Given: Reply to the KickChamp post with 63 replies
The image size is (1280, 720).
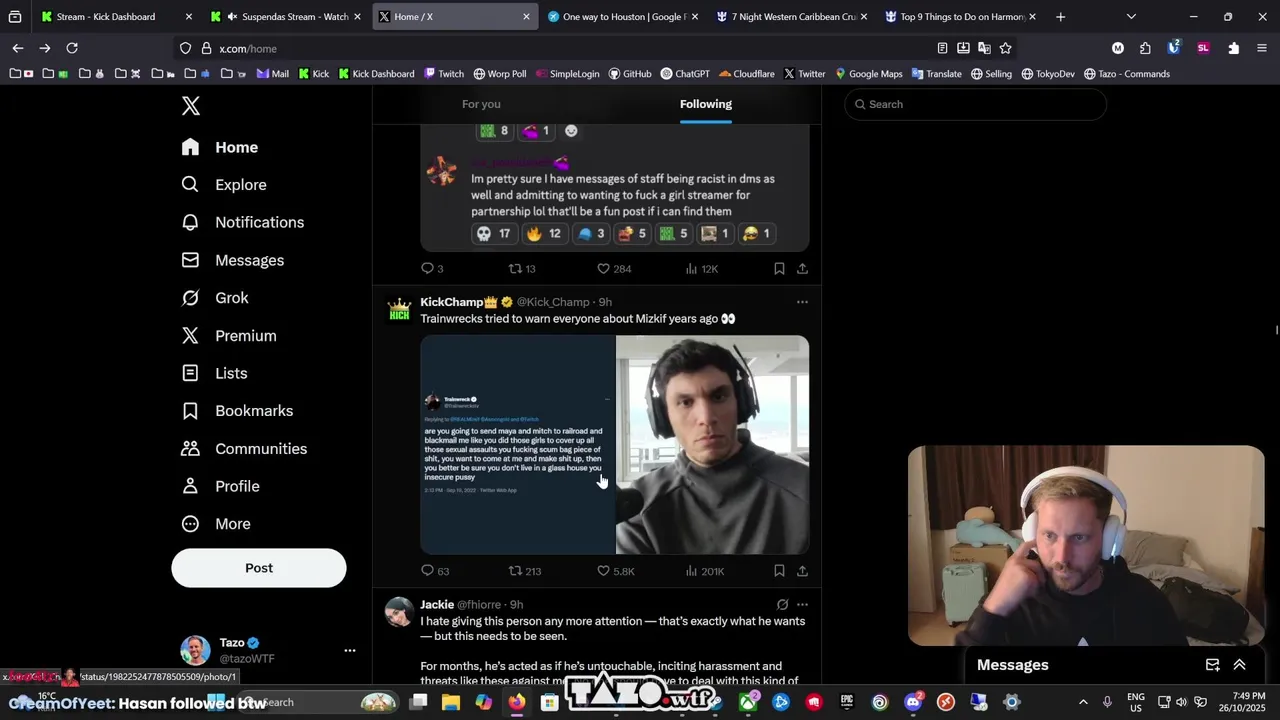Looking at the screenshot, I should tap(435, 571).
